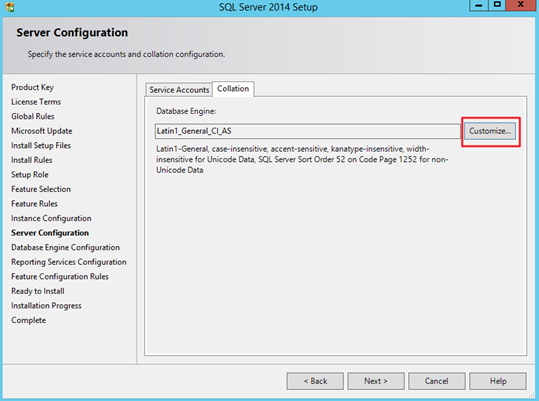This screenshot has height=401, width=539.
Task: Open Help for this setup page
Action: (x=498, y=381)
